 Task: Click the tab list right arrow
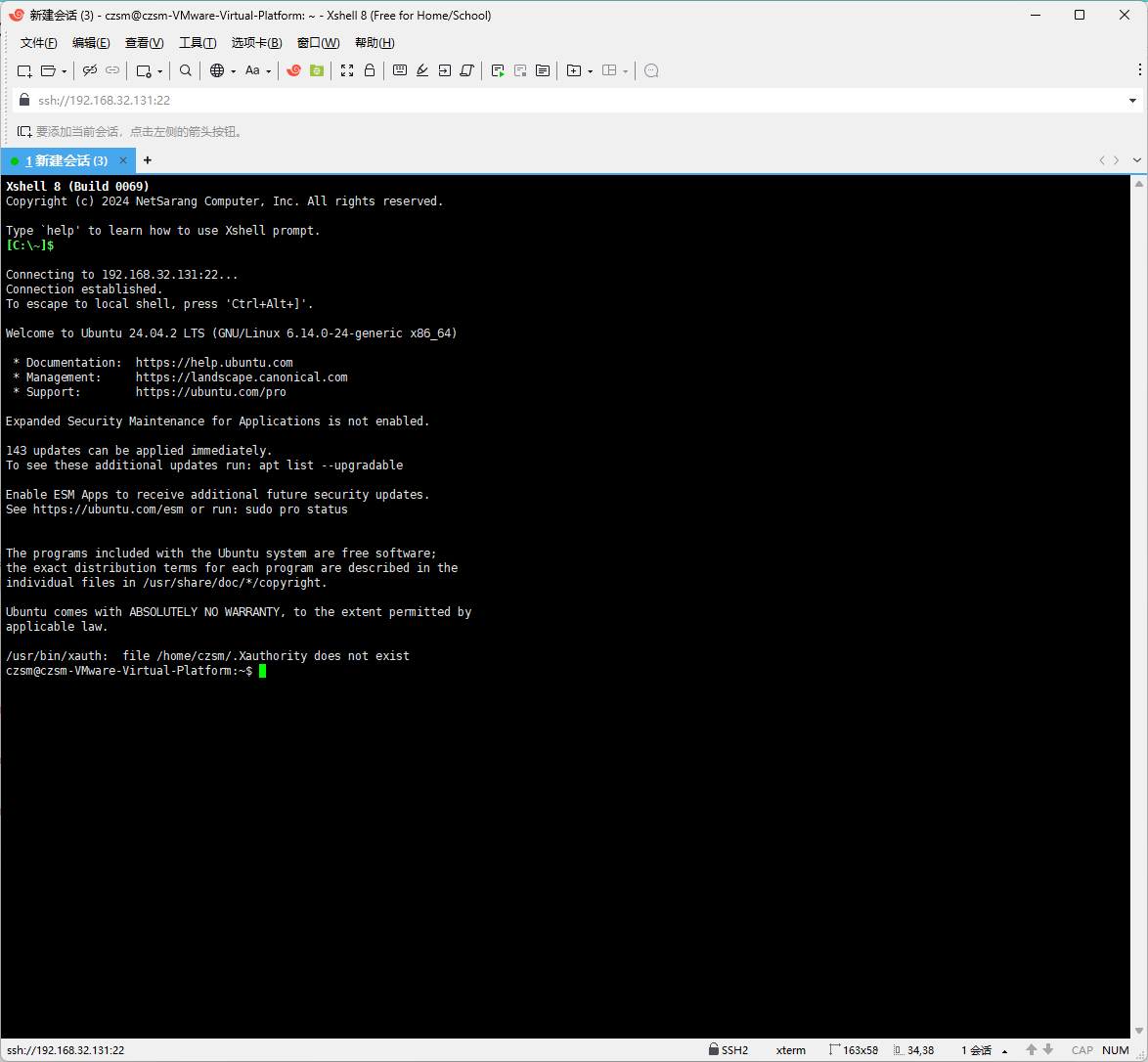(x=1117, y=160)
